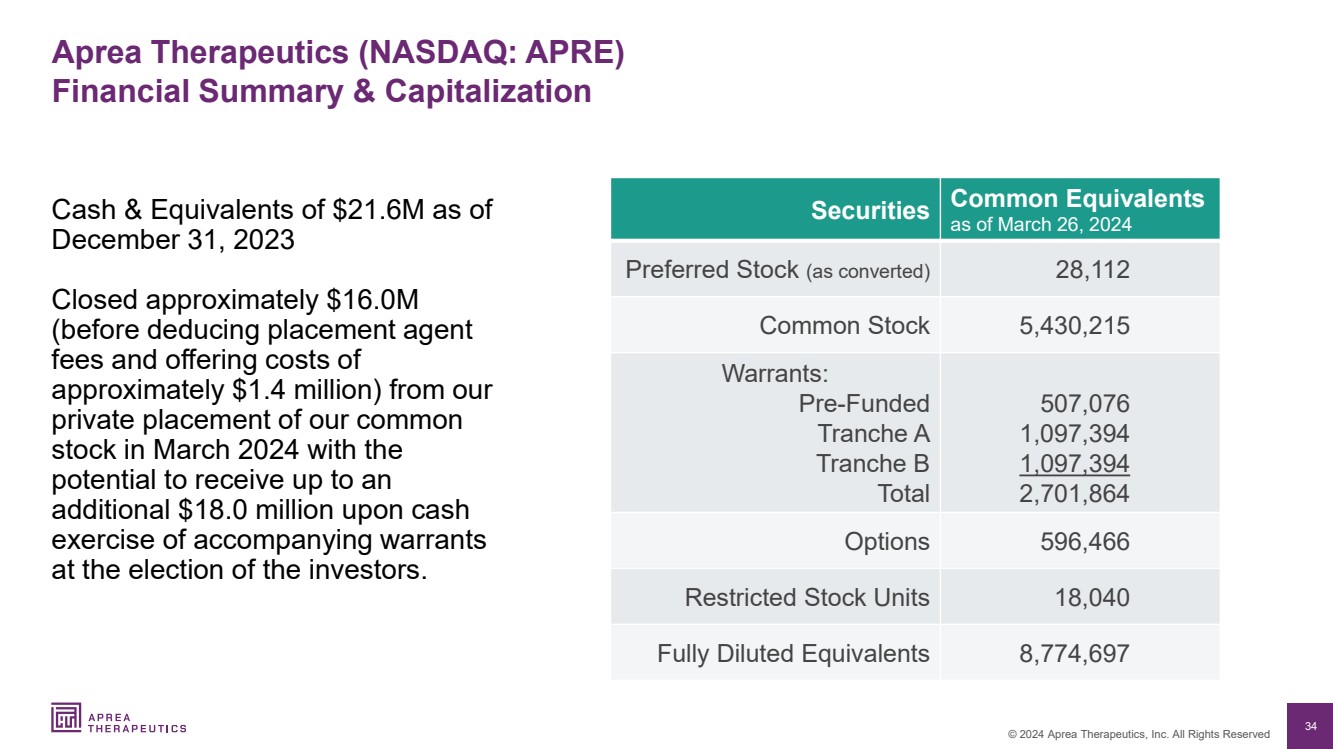The height and width of the screenshot is (749, 1333).
Task: Click the Aprea Therapeutics logo icon
Action: 66,718
